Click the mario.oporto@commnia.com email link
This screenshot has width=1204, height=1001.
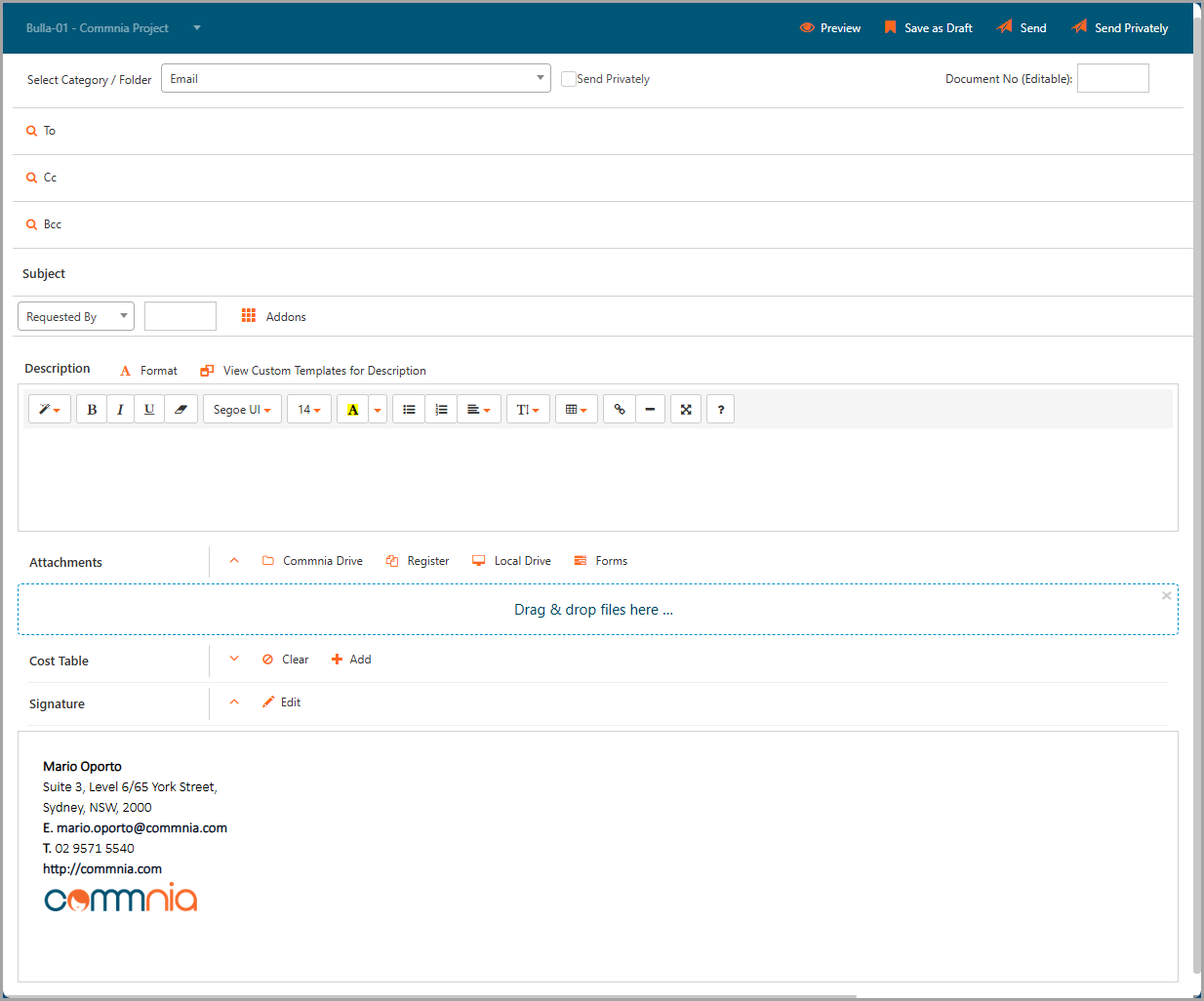(141, 827)
